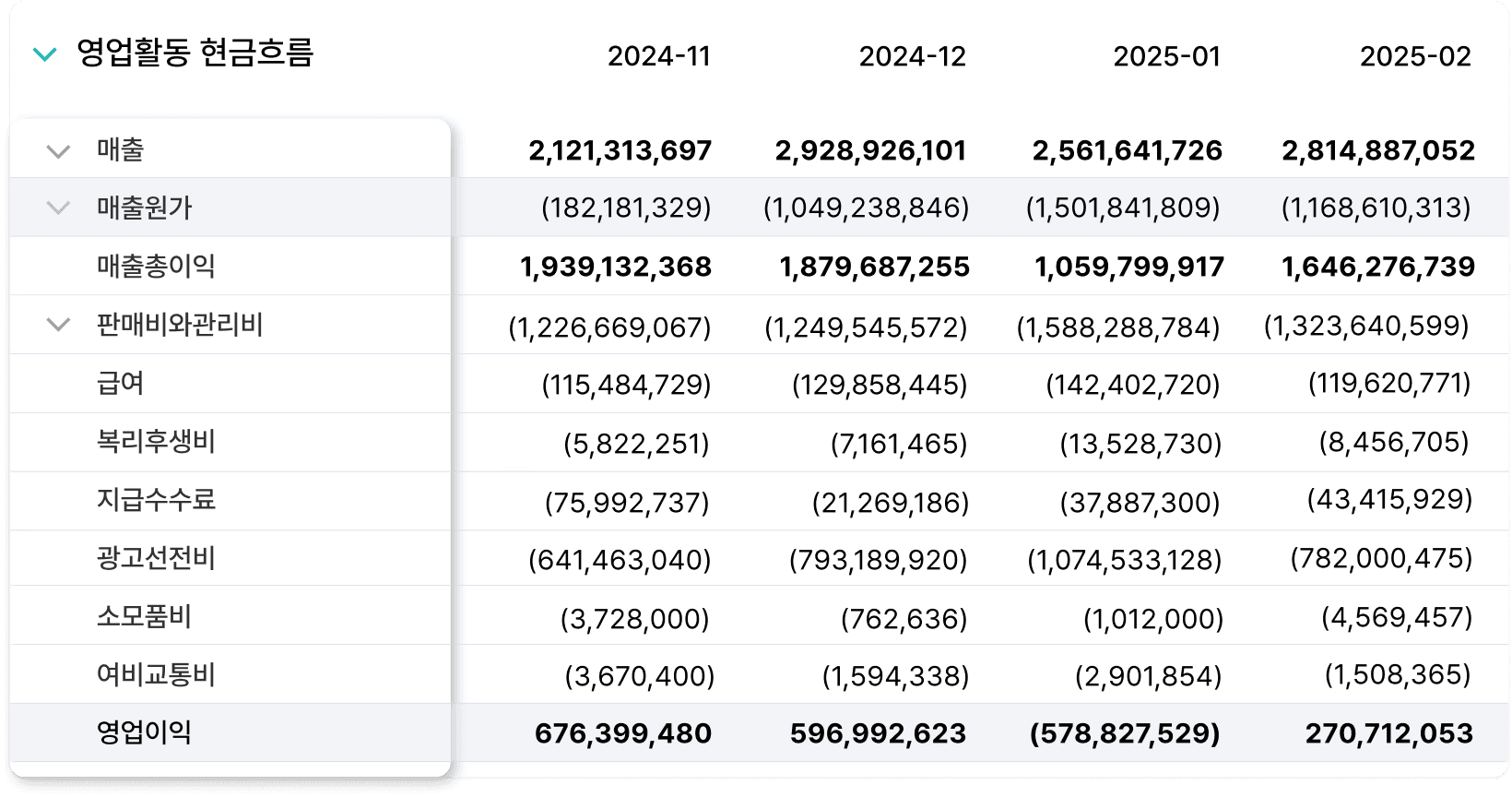Select the 매출총이익 row label

point(156,267)
